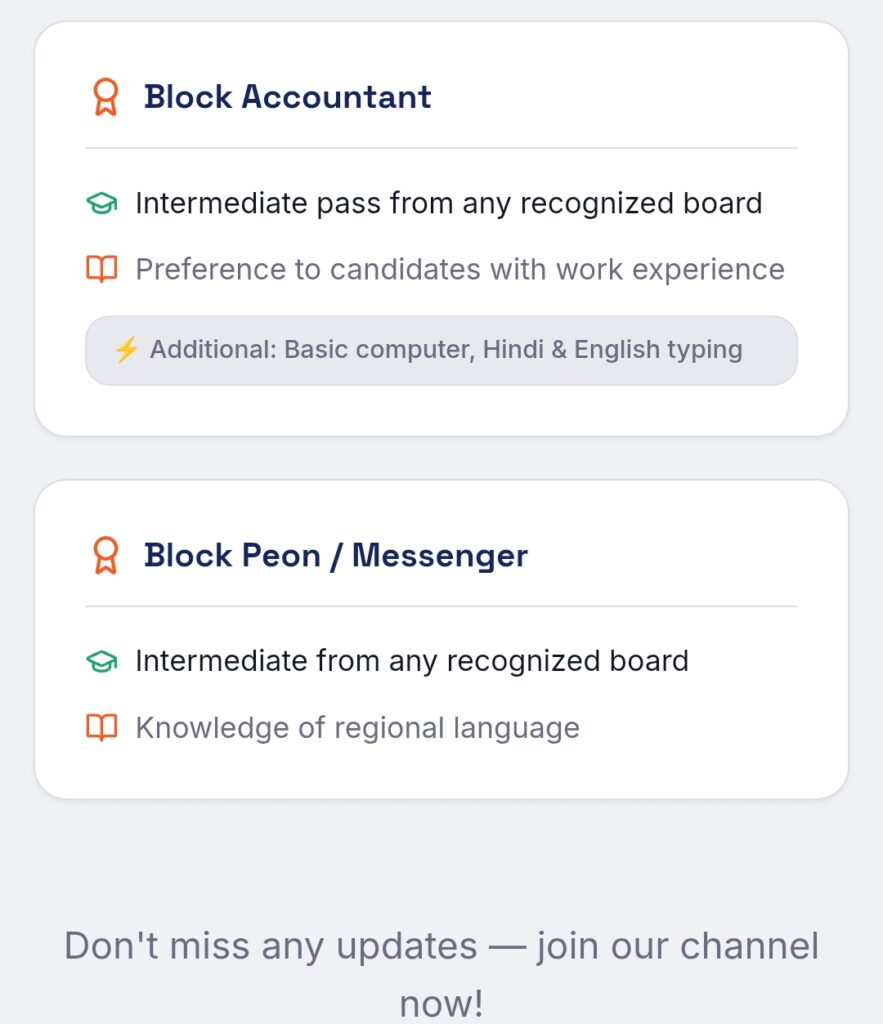Click the graduation cap icon in Block Accountant card
Image resolution: width=883 pixels, height=1024 pixels.
point(101,204)
